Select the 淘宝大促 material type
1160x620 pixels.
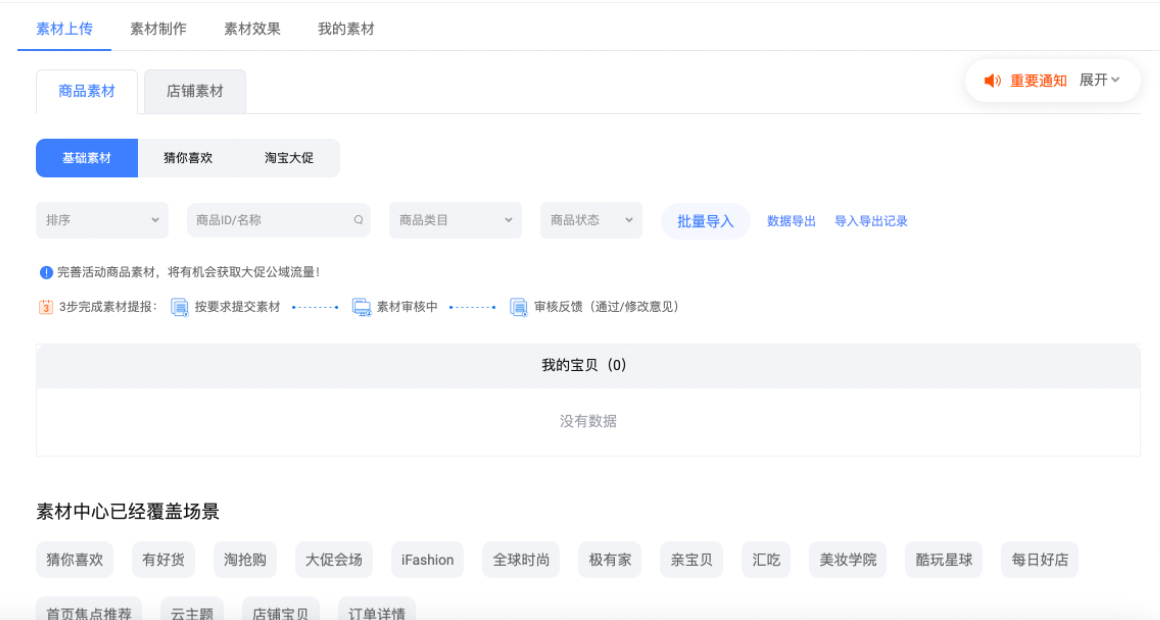pos(289,158)
